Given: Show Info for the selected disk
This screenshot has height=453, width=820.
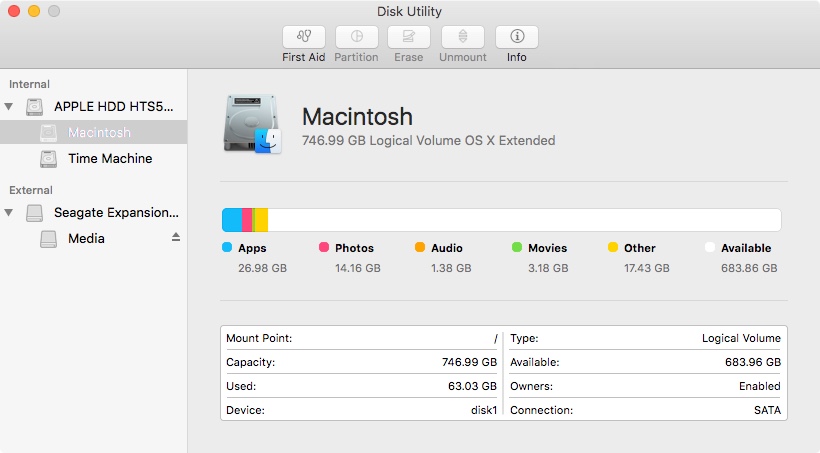Looking at the screenshot, I should (x=517, y=37).
